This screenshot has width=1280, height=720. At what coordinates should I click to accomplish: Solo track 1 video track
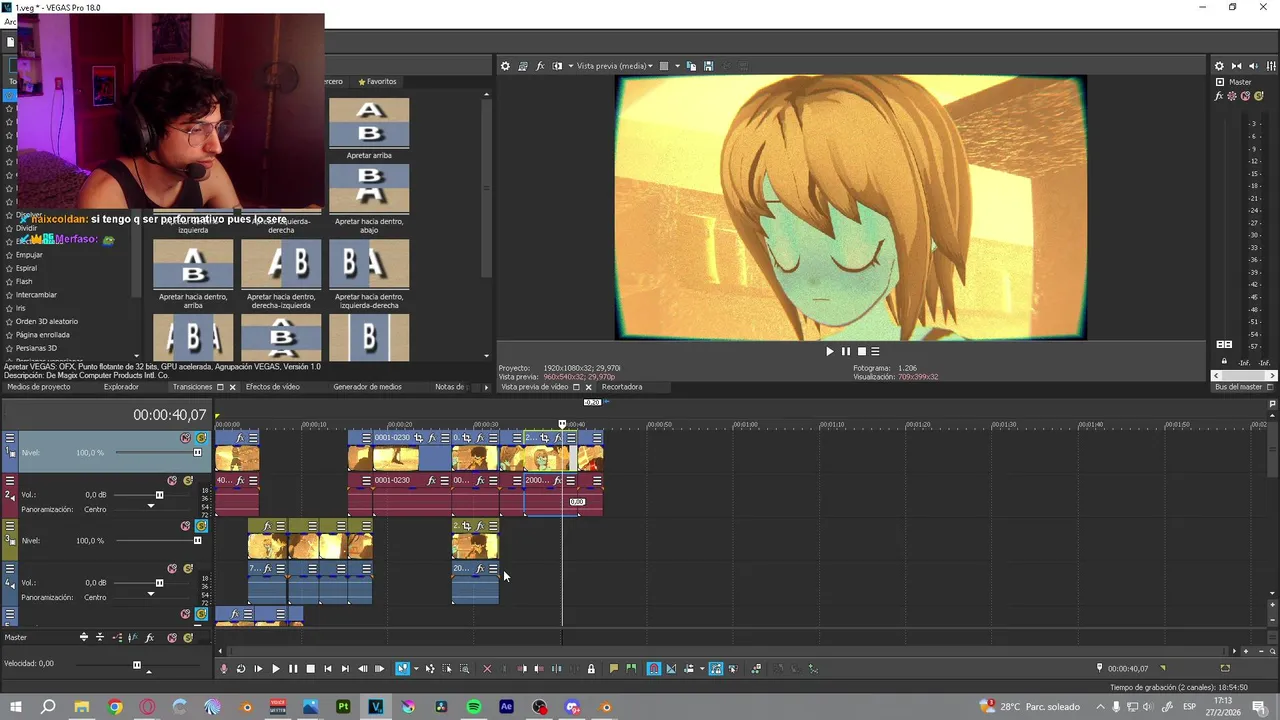(x=201, y=438)
